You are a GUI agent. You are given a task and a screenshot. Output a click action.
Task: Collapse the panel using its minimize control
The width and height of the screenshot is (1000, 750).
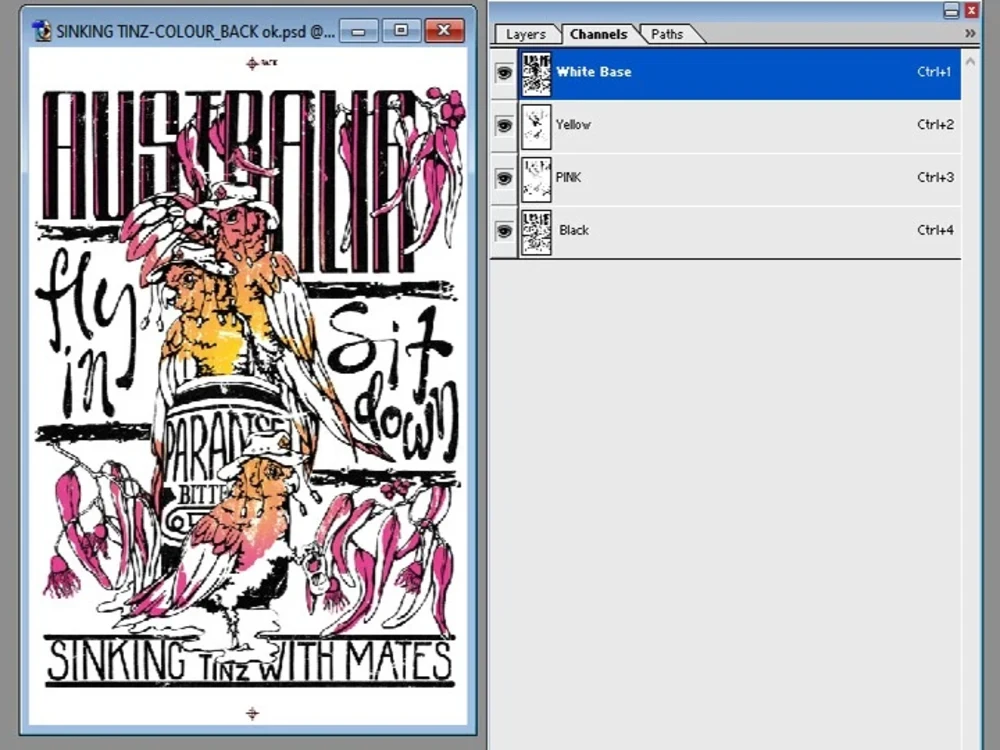tap(951, 9)
